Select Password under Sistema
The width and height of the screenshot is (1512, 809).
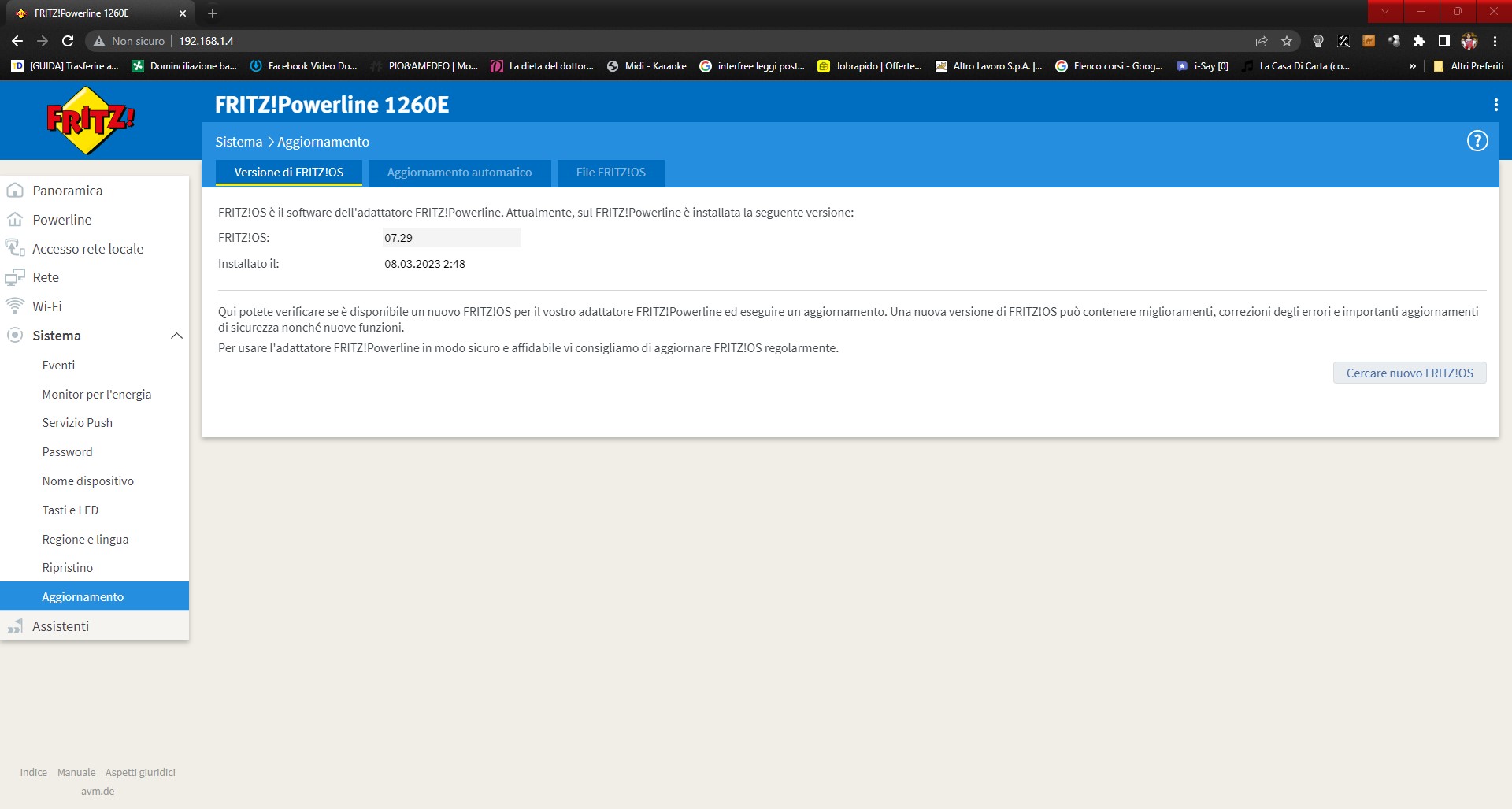point(67,452)
